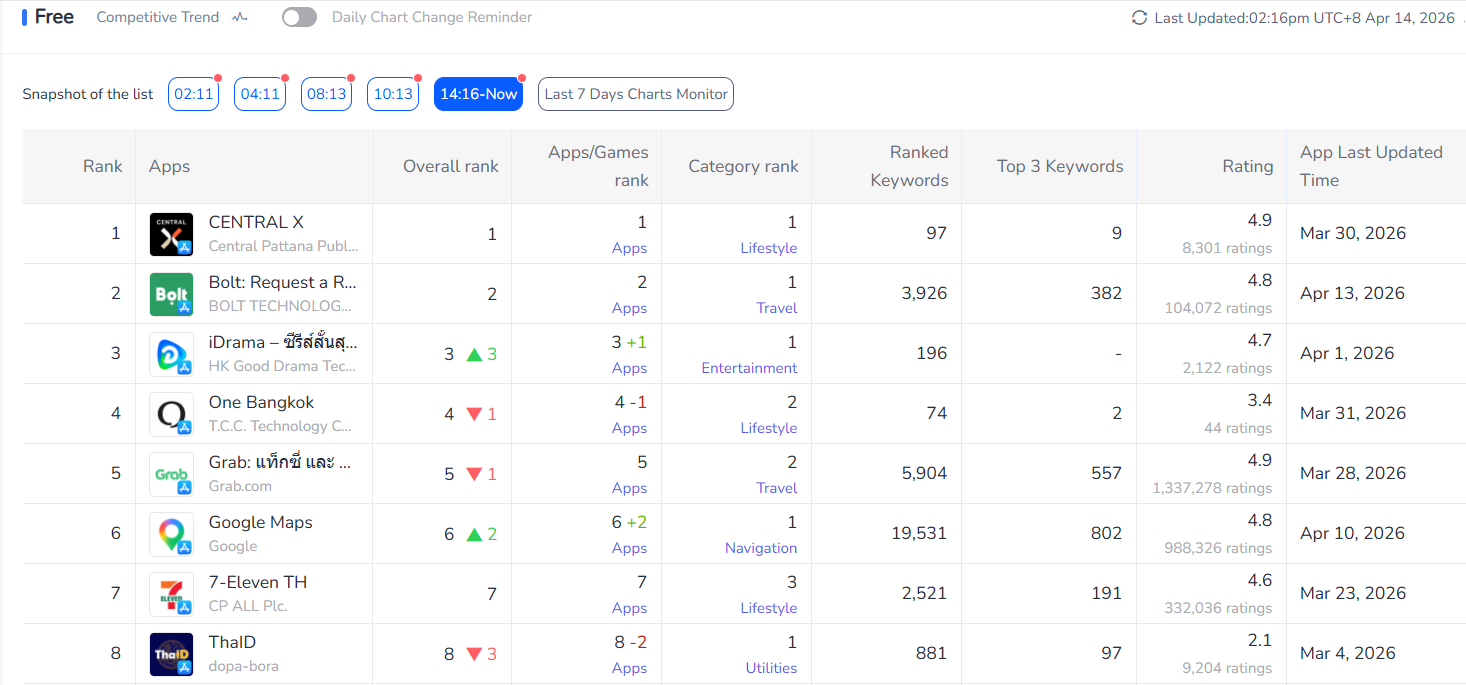1466x685 pixels.
Task: Select the One Bangkok app icon
Action: [171, 413]
